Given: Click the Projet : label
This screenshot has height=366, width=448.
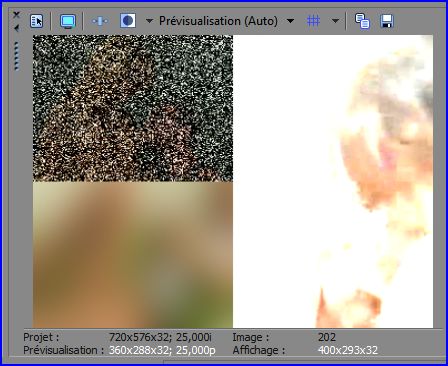Looking at the screenshot, I should click(x=41, y=337).
